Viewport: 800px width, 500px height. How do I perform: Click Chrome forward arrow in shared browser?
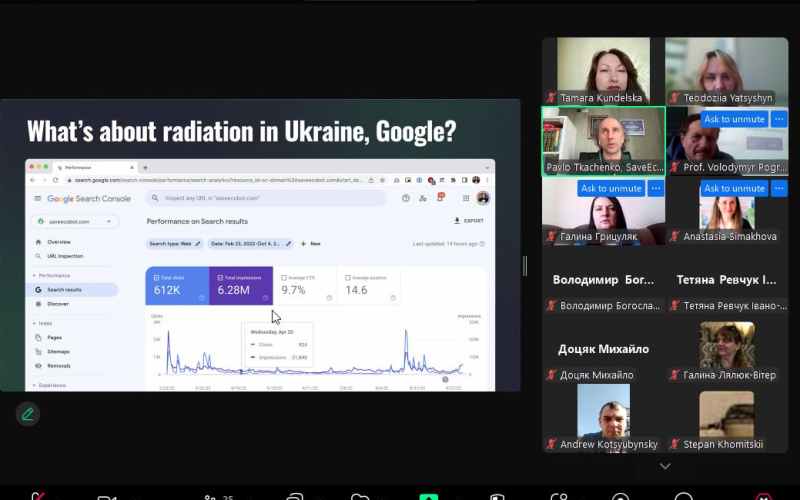(44, 180)
